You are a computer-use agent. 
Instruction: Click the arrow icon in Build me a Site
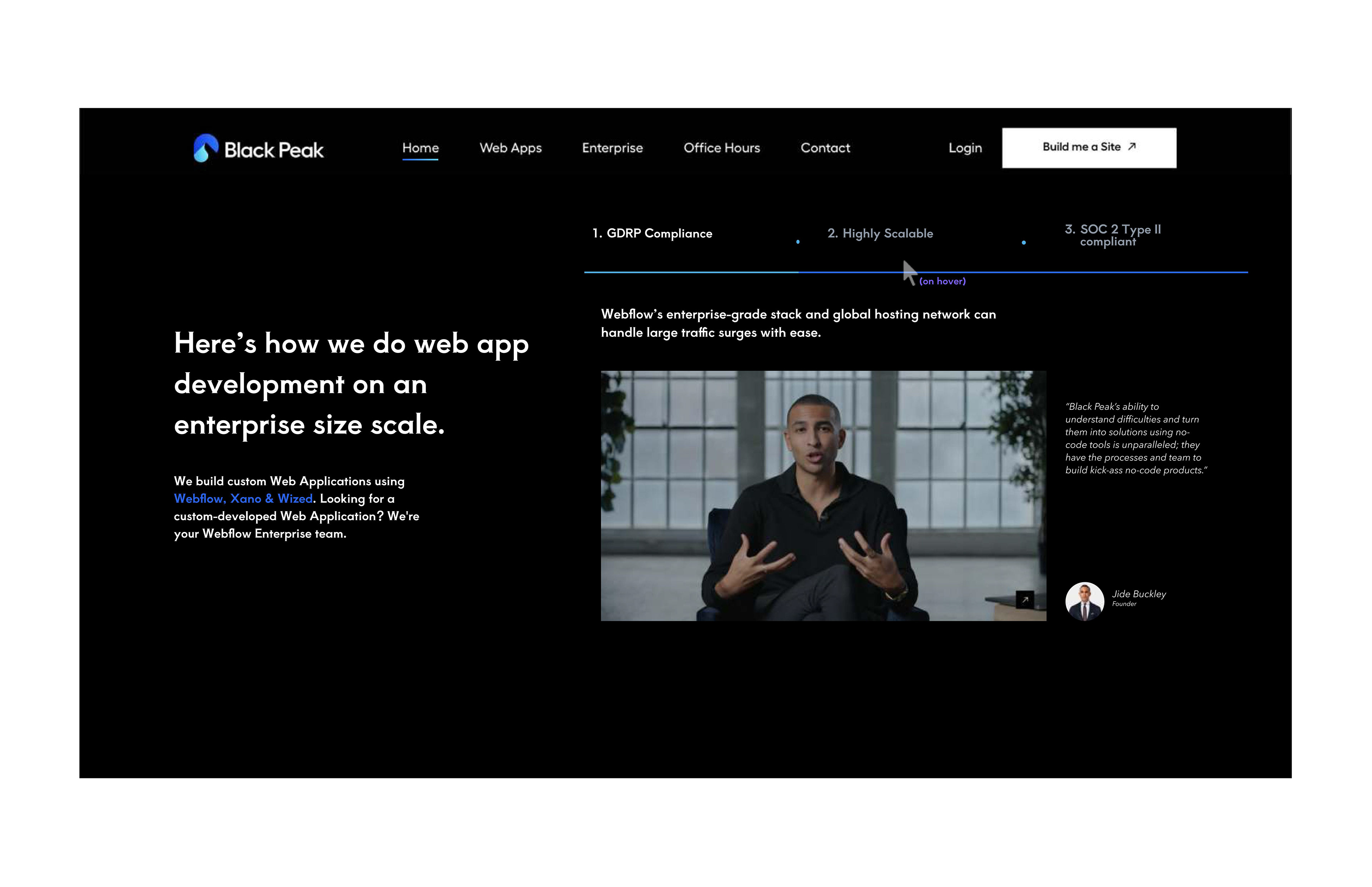click(x=1131, y=147)
